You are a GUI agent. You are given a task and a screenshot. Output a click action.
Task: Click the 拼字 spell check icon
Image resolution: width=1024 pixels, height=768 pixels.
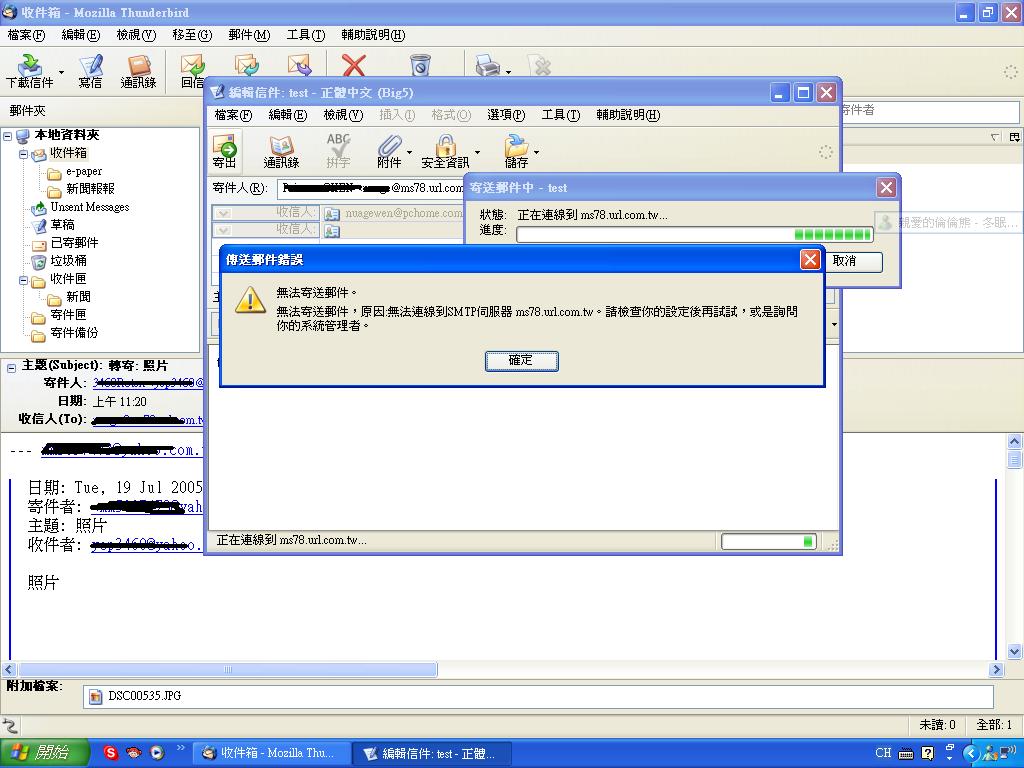[338, 150]
